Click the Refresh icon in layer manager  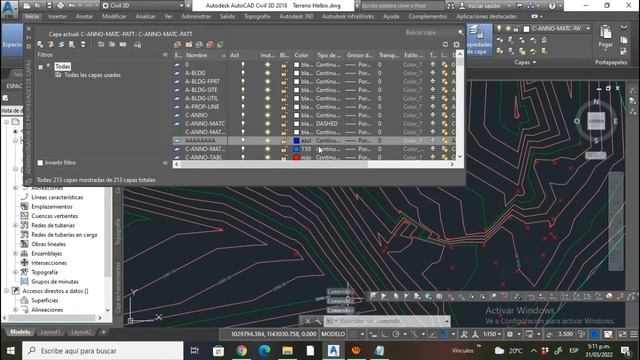445,44
